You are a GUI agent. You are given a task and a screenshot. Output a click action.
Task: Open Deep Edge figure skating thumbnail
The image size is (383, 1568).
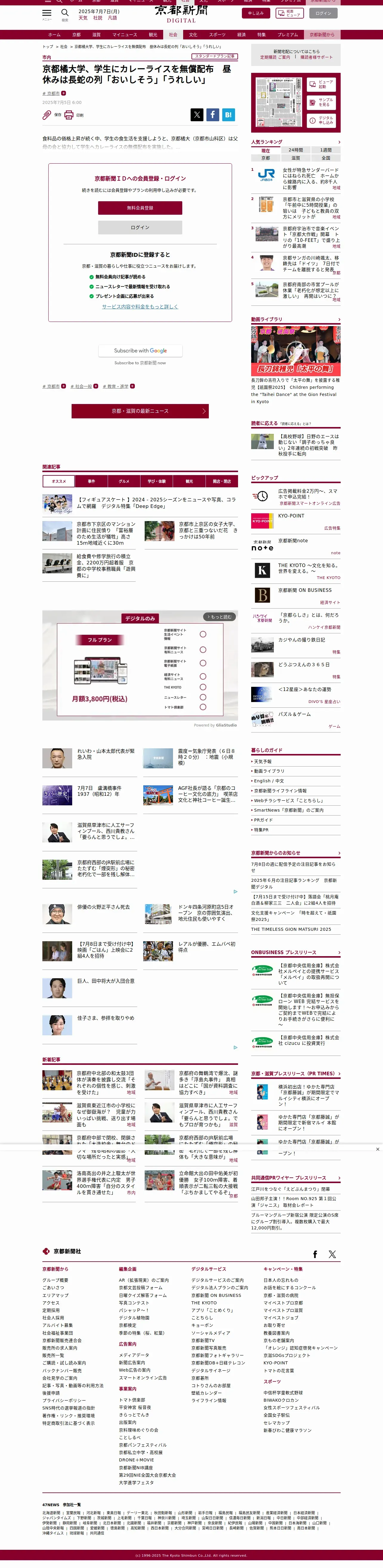pyautogui.click(x=57, y=503)
